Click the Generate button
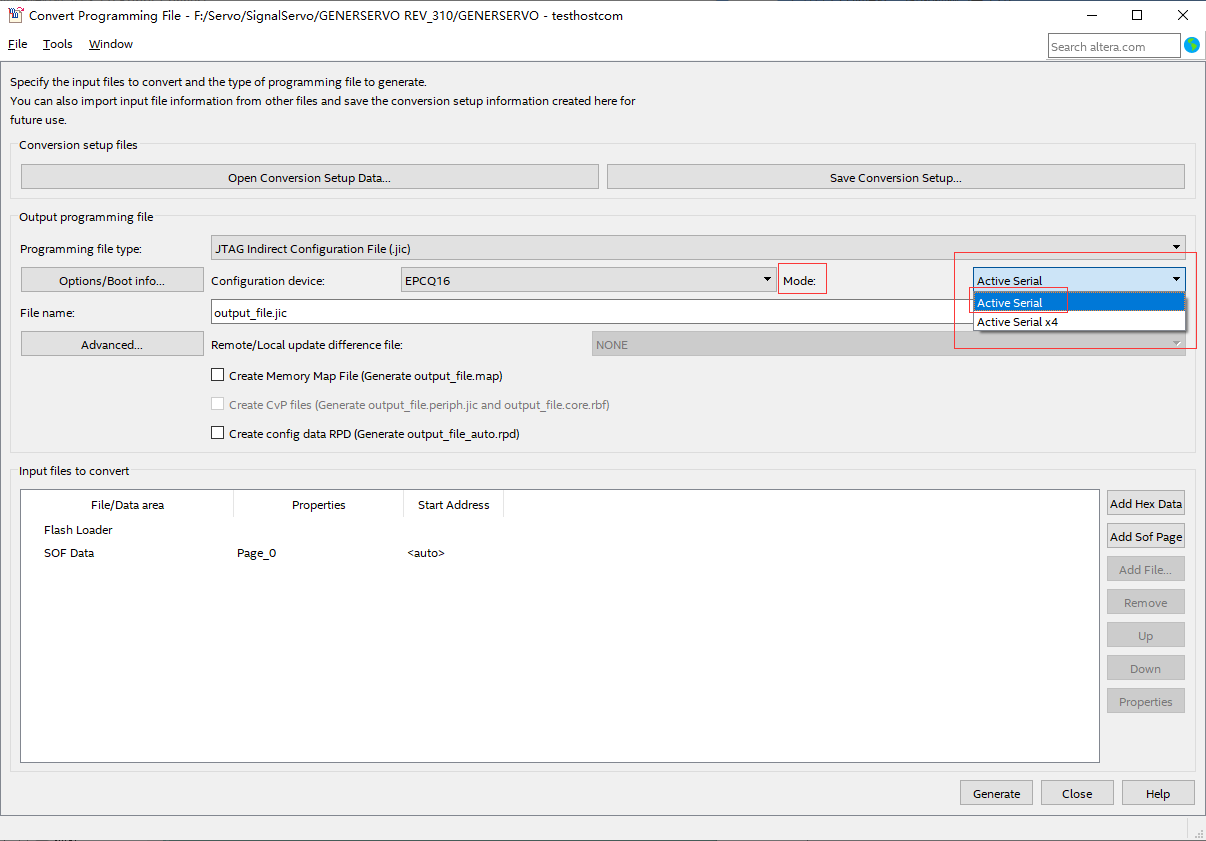1206x841 pixels. pos(997,793)
